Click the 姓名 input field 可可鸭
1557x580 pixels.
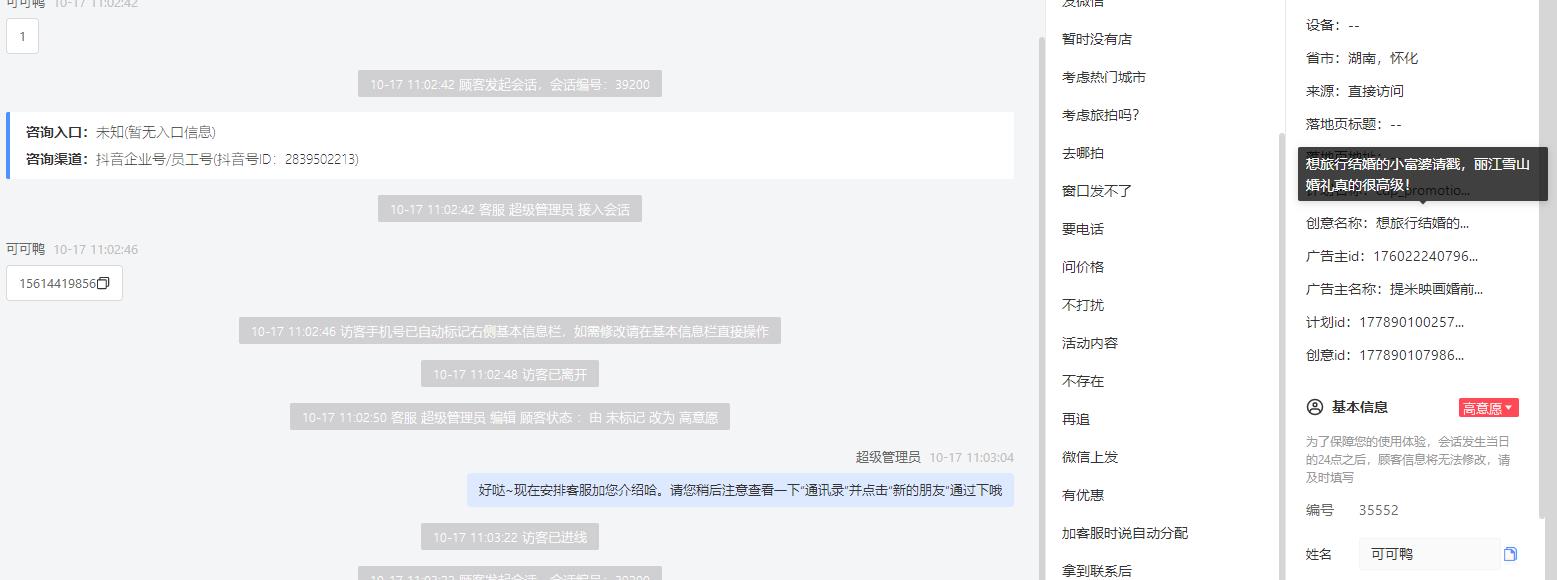tap(1429, 554)
